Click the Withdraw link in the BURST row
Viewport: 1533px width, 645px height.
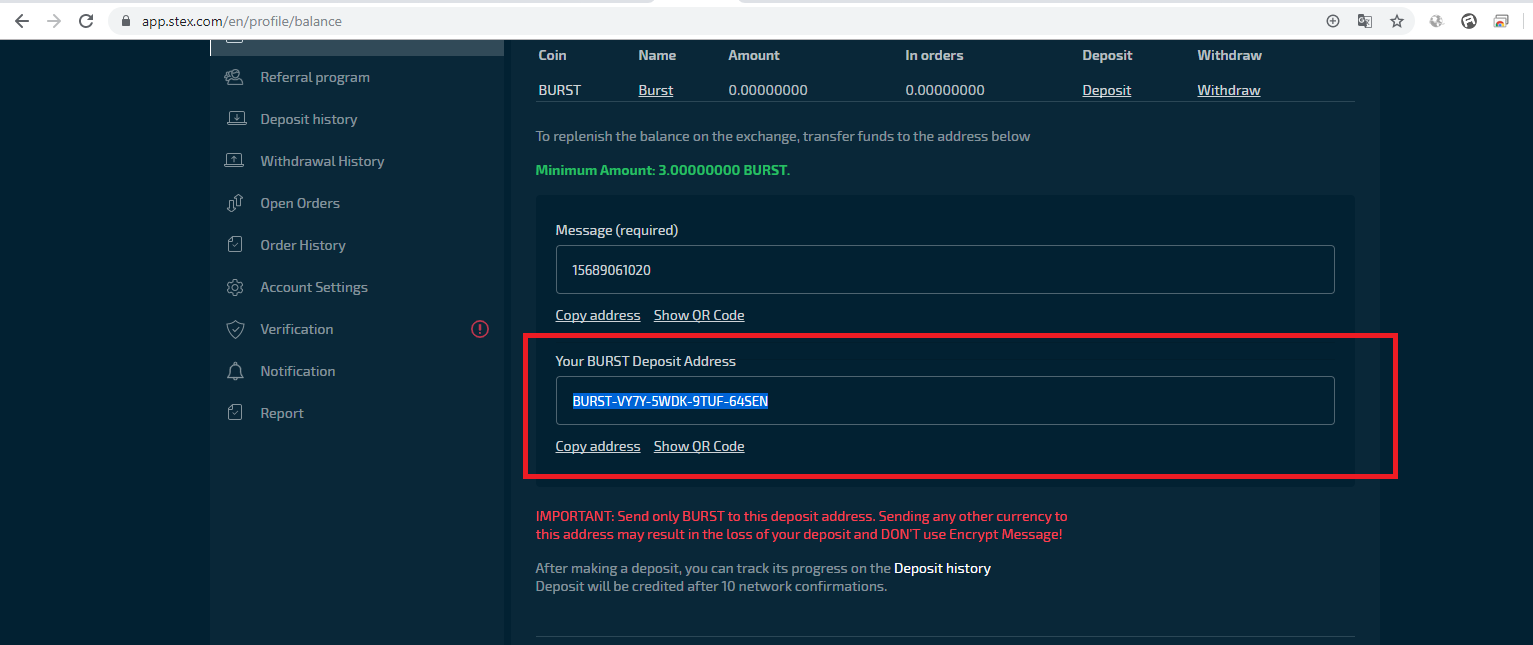click(1229, 90)
